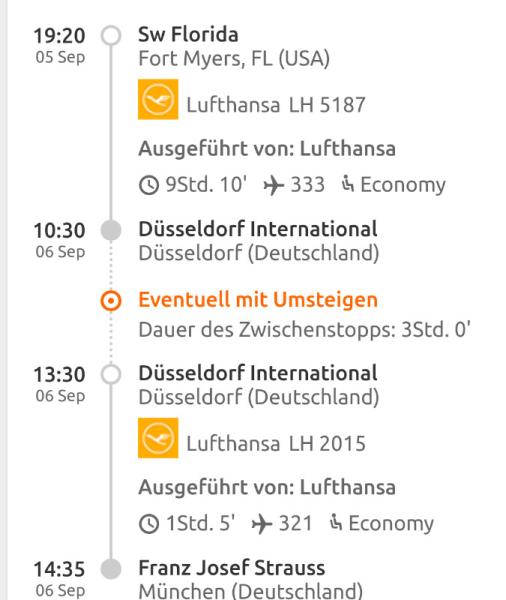Select the 14:35 Franz Josef Strauss timeline dot
Image resolution: width=506 pixels, height=600 pixels.
click(111, 569)
